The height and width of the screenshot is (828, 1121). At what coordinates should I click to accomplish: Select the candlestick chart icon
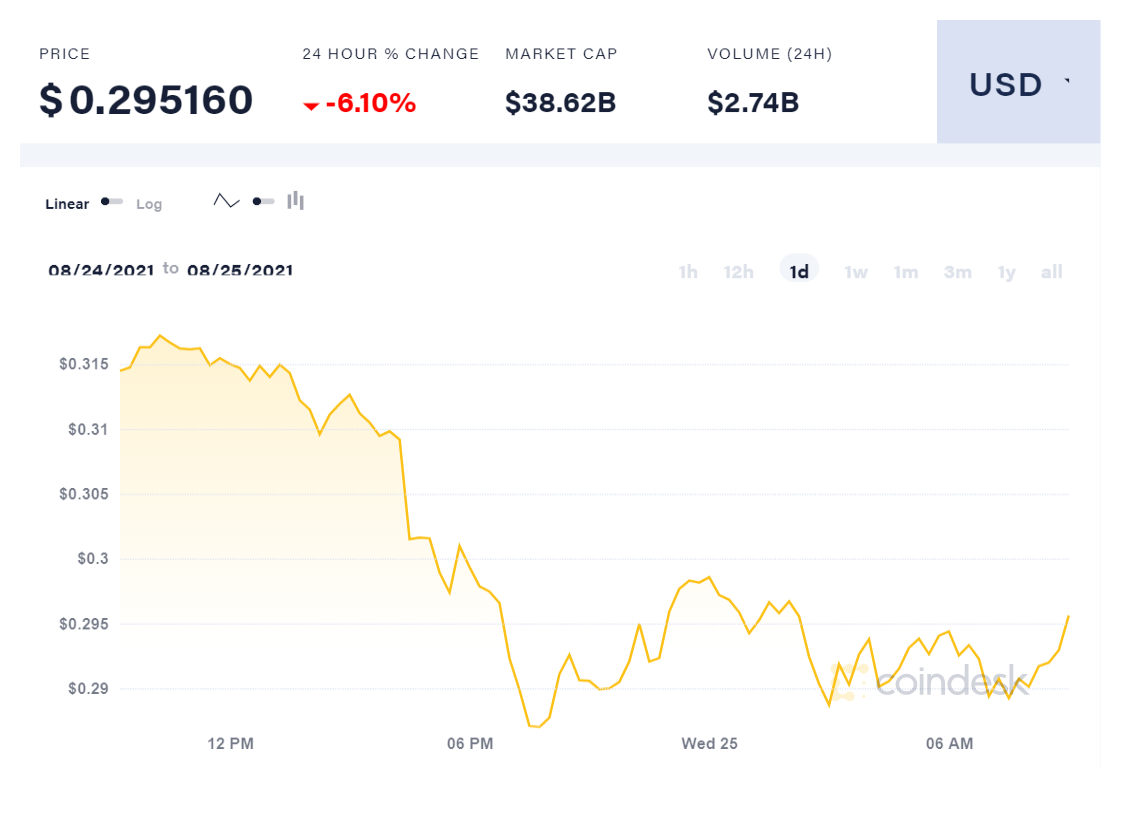click(x=295, y=201)
